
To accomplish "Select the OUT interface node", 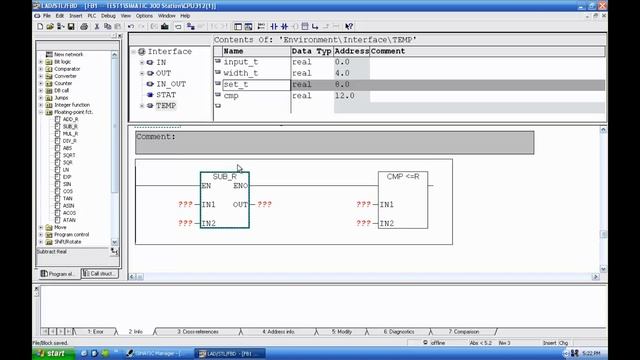I will (163, 73).
